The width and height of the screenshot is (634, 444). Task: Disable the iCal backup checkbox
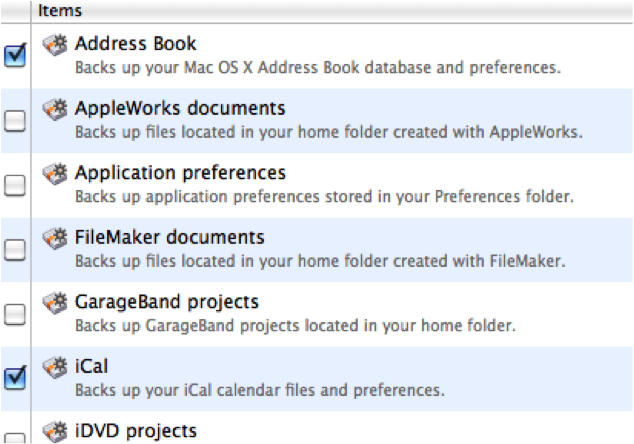[15, 378]
